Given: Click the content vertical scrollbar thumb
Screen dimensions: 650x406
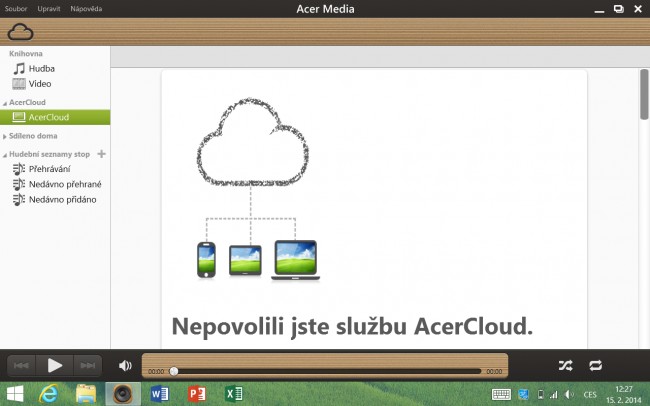Looking at the screenshot, I should coord(644,95).
